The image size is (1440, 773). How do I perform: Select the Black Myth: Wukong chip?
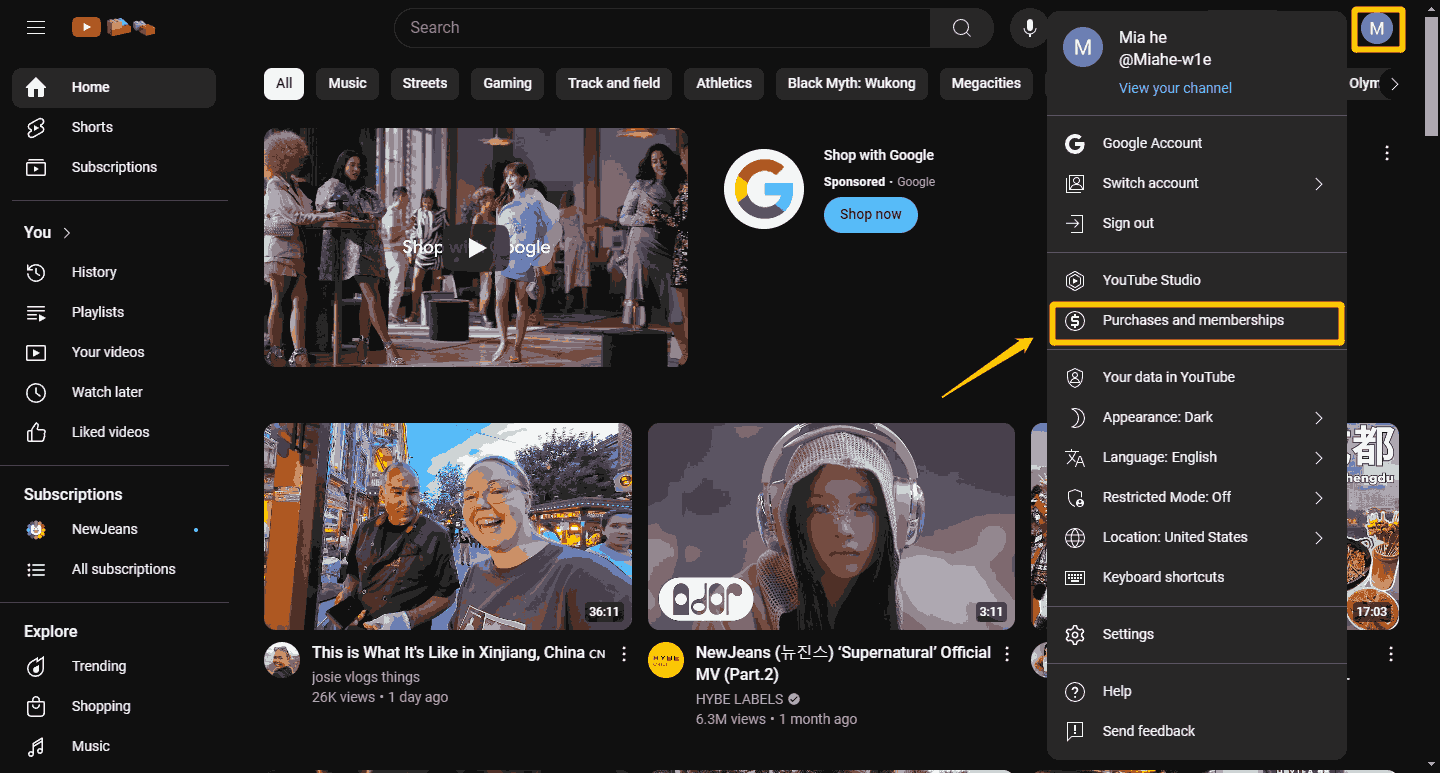coord(851,83)
